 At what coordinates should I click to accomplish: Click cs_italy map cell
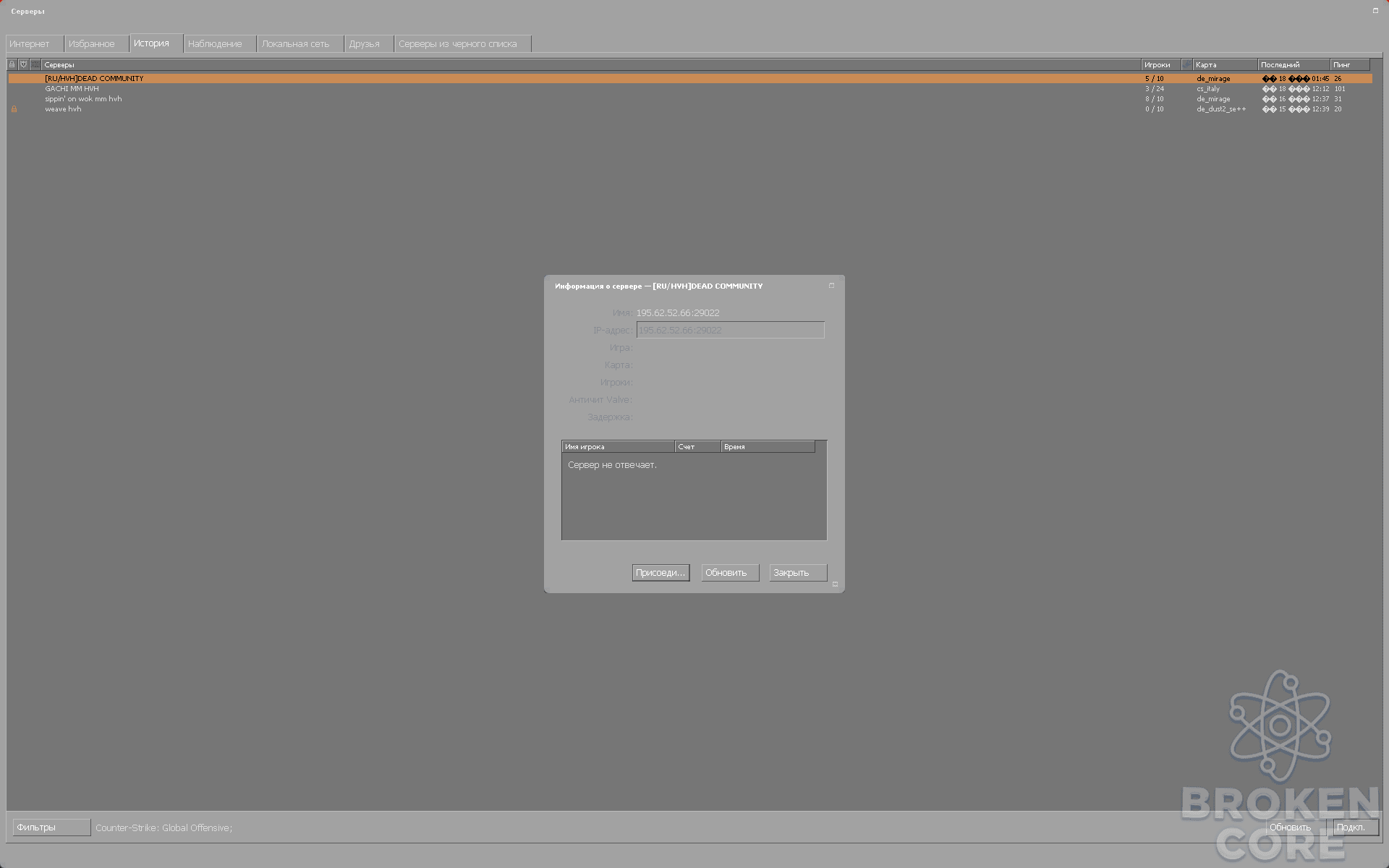[1208, 89]
